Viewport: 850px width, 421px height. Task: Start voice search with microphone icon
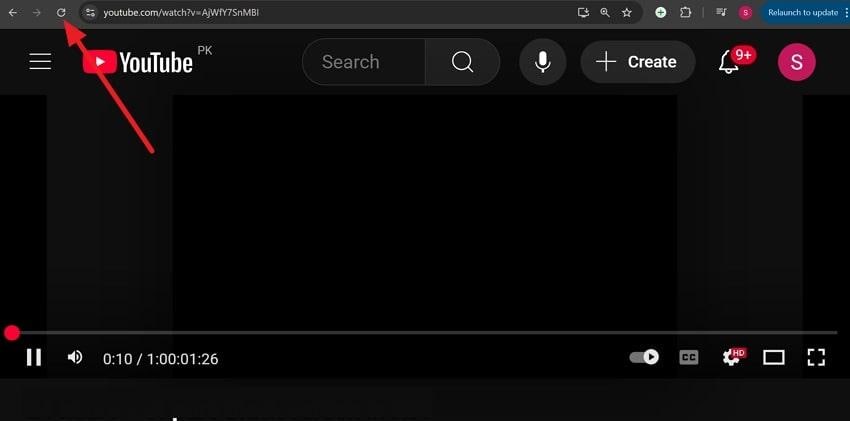tap(543, 62)
